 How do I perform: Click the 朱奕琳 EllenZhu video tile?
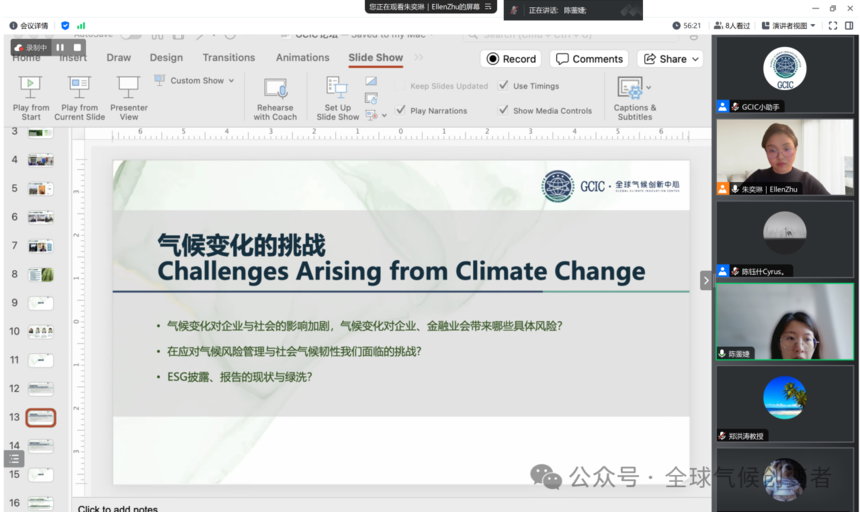point(785,157)
